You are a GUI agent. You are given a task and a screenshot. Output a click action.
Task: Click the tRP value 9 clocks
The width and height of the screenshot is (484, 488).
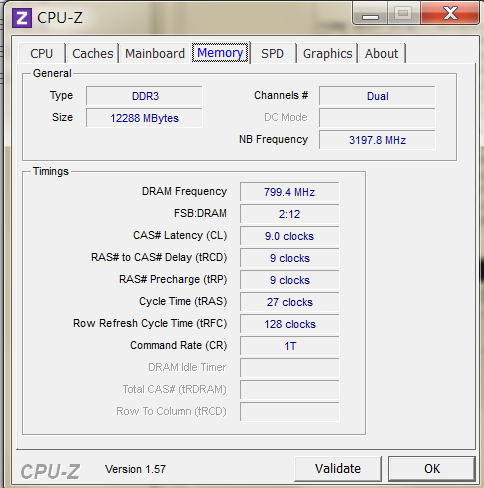(290, 280)
